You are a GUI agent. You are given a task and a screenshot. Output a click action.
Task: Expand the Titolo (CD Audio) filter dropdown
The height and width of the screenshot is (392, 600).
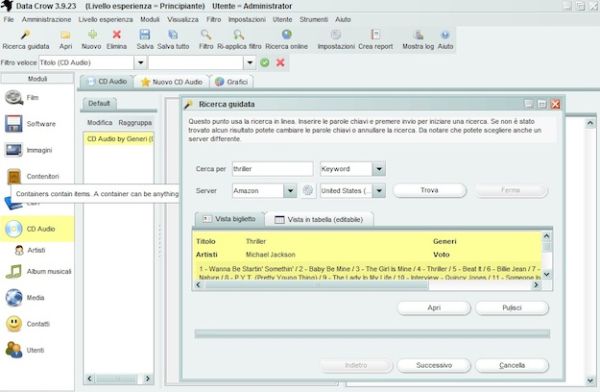[x=140, y=62]
